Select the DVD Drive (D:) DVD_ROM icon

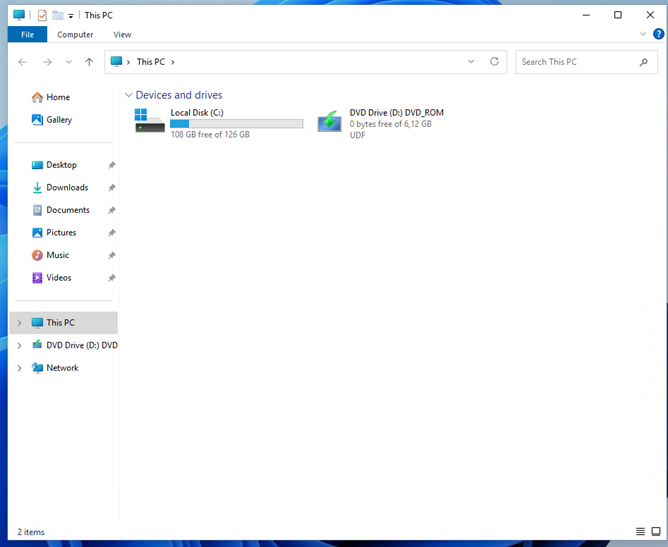click(x=330, y=122)
